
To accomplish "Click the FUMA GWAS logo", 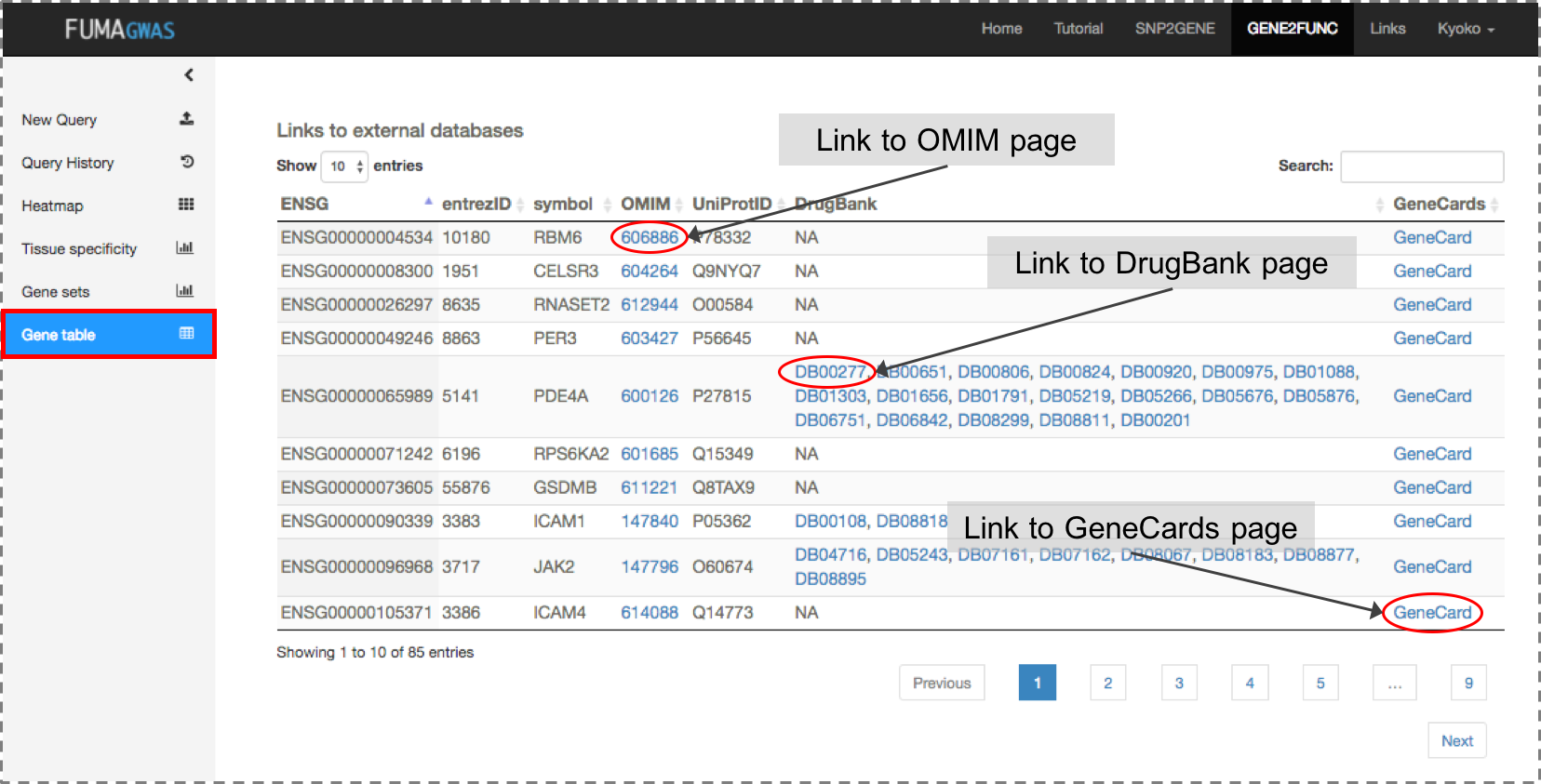I will pos(120,30).
